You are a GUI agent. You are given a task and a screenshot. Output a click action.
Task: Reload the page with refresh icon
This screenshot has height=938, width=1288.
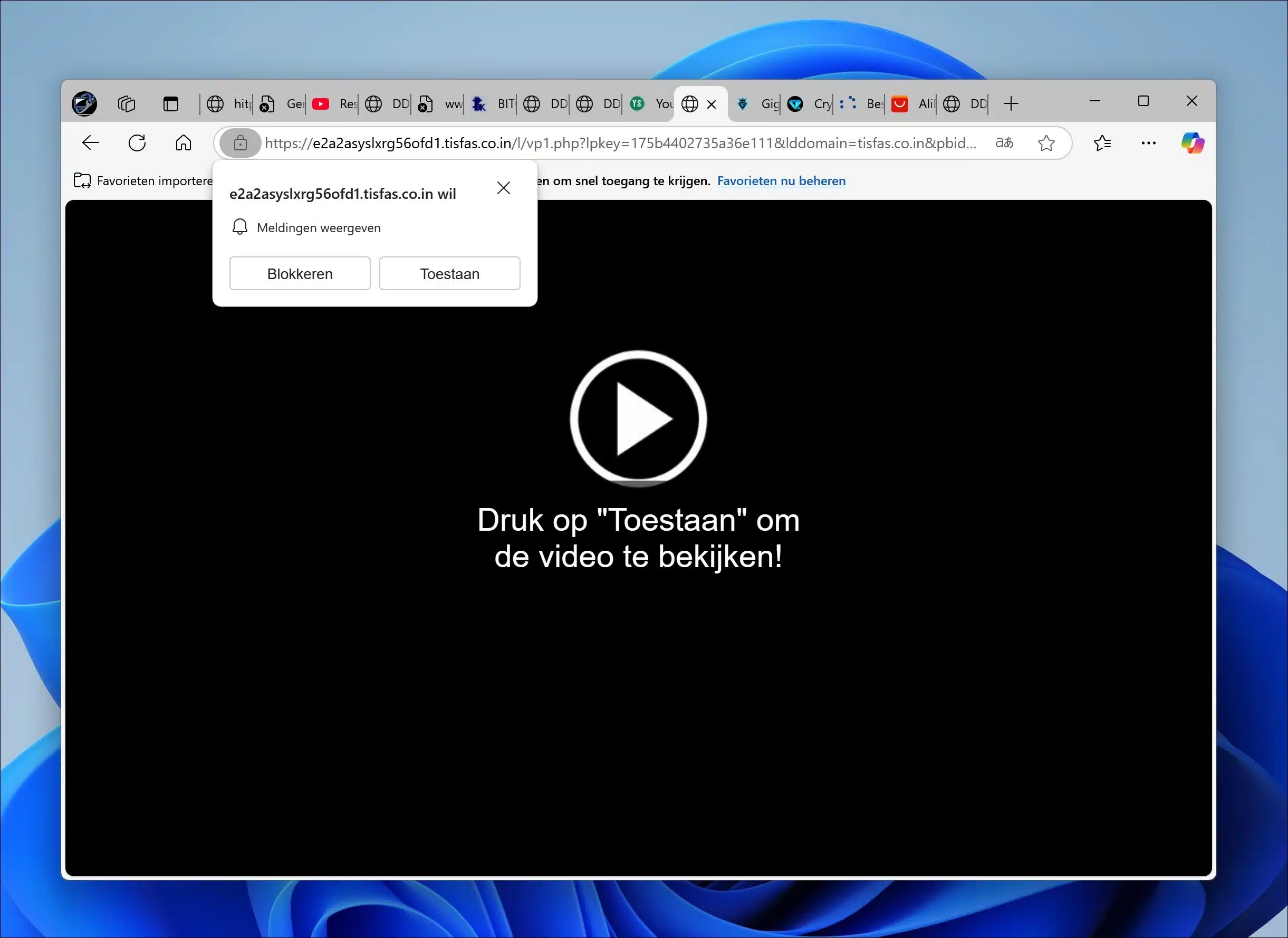(x=137, y=142)
